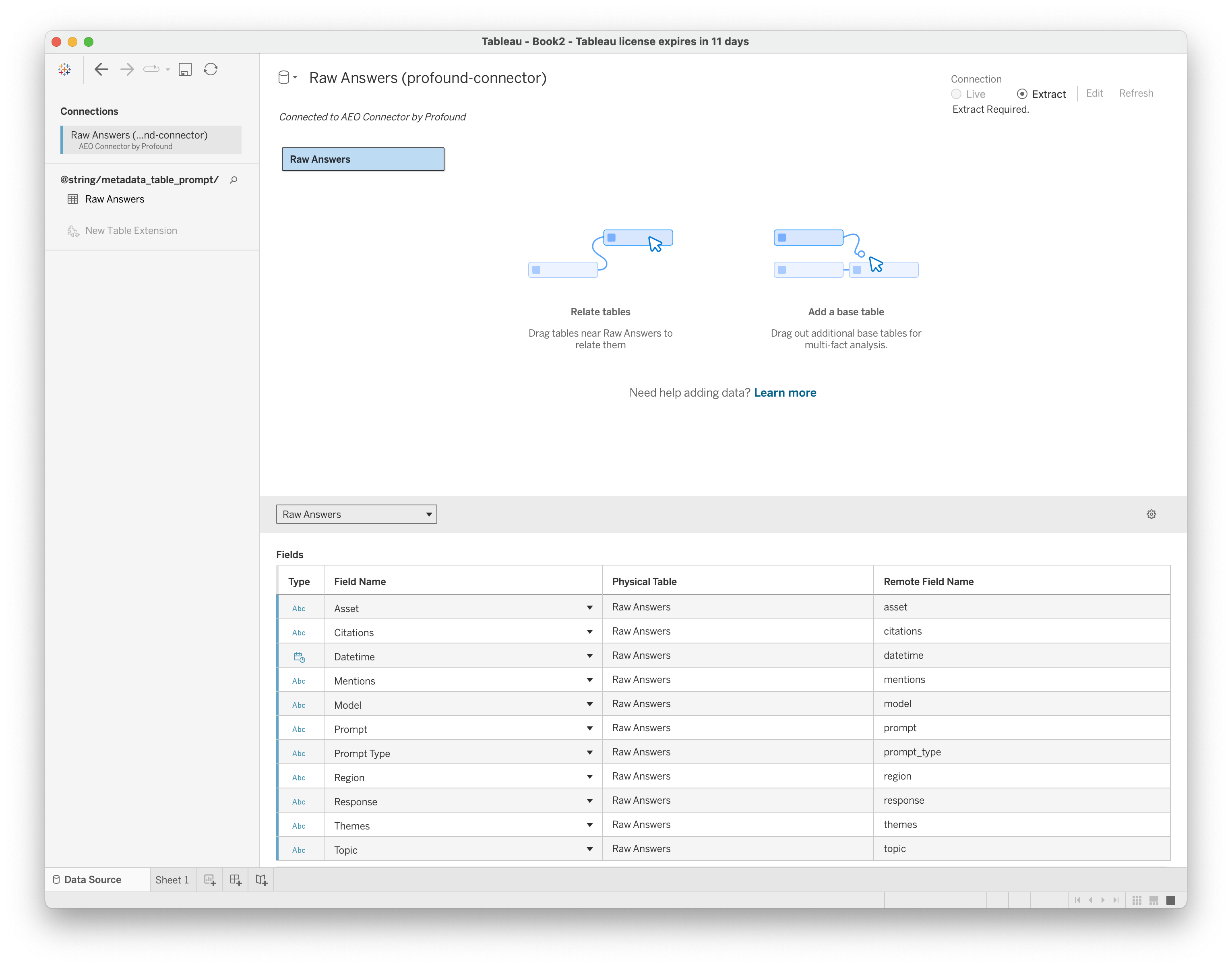The width and height of the screenshot is (1232, 968).
Task: Click the forward arrow in toolbar
Action: [127, 69]
